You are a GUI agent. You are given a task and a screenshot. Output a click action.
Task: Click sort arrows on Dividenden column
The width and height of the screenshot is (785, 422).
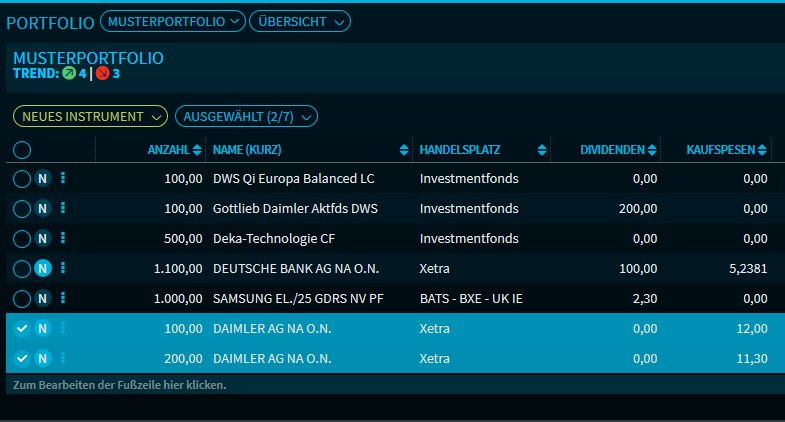click(652, 150)
